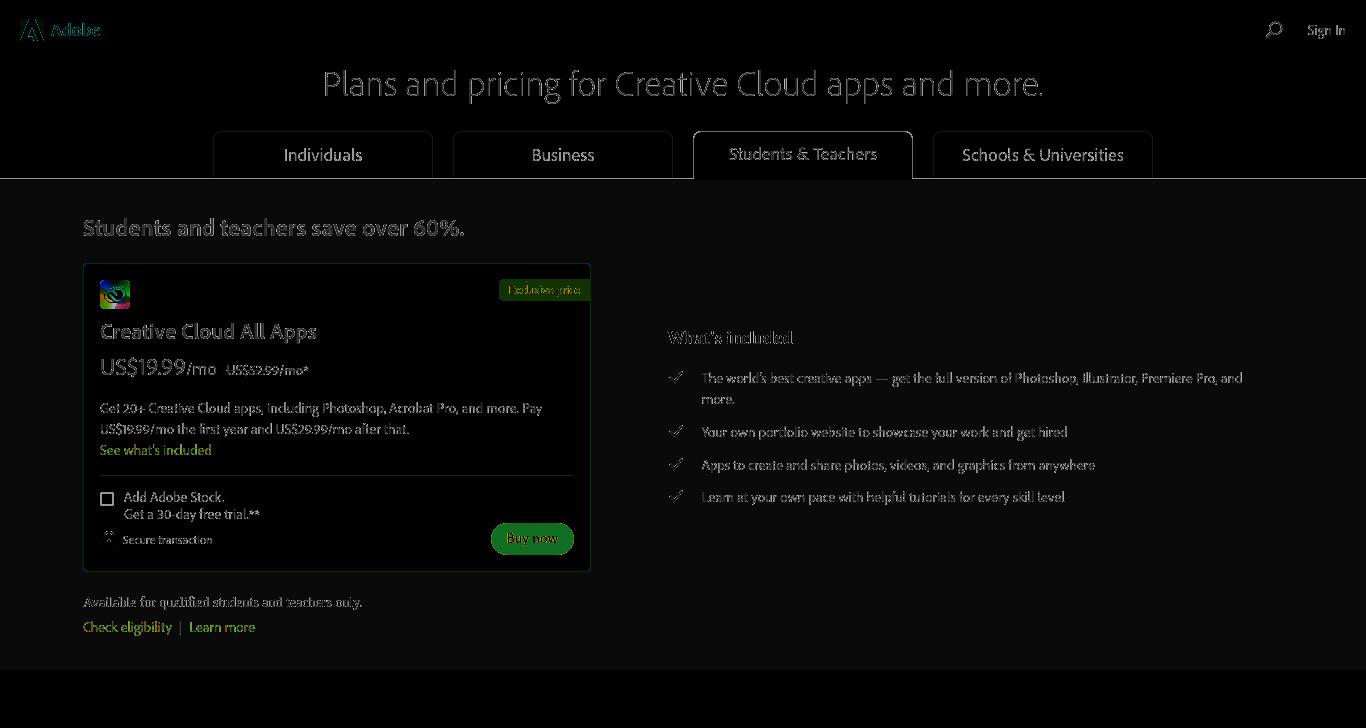This screenshot has height=728, width=1366.
Task: Open the Schools & Universities tab
Action: 1043,155
